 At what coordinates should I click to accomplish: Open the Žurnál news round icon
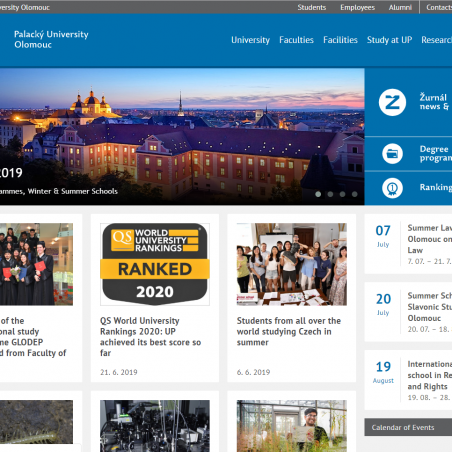coord(392,102)
